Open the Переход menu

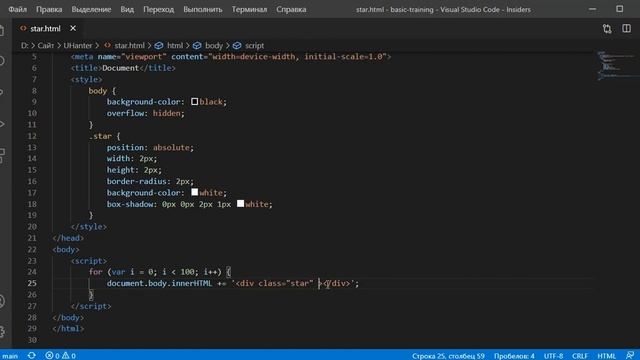pyautogui.click(x=158, y=9)
